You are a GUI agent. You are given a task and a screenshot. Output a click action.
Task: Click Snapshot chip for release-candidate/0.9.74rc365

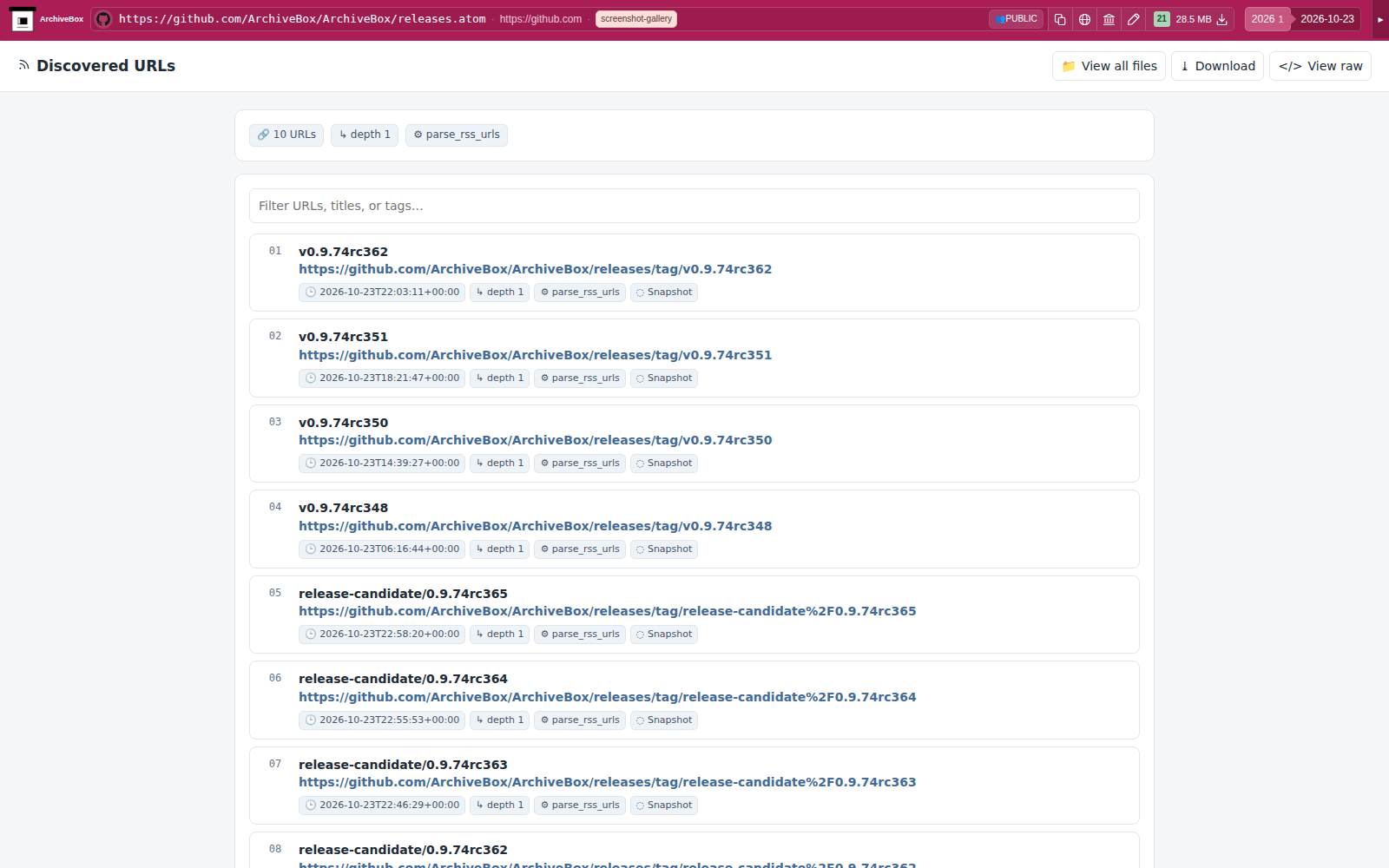(x=664, y=635)
